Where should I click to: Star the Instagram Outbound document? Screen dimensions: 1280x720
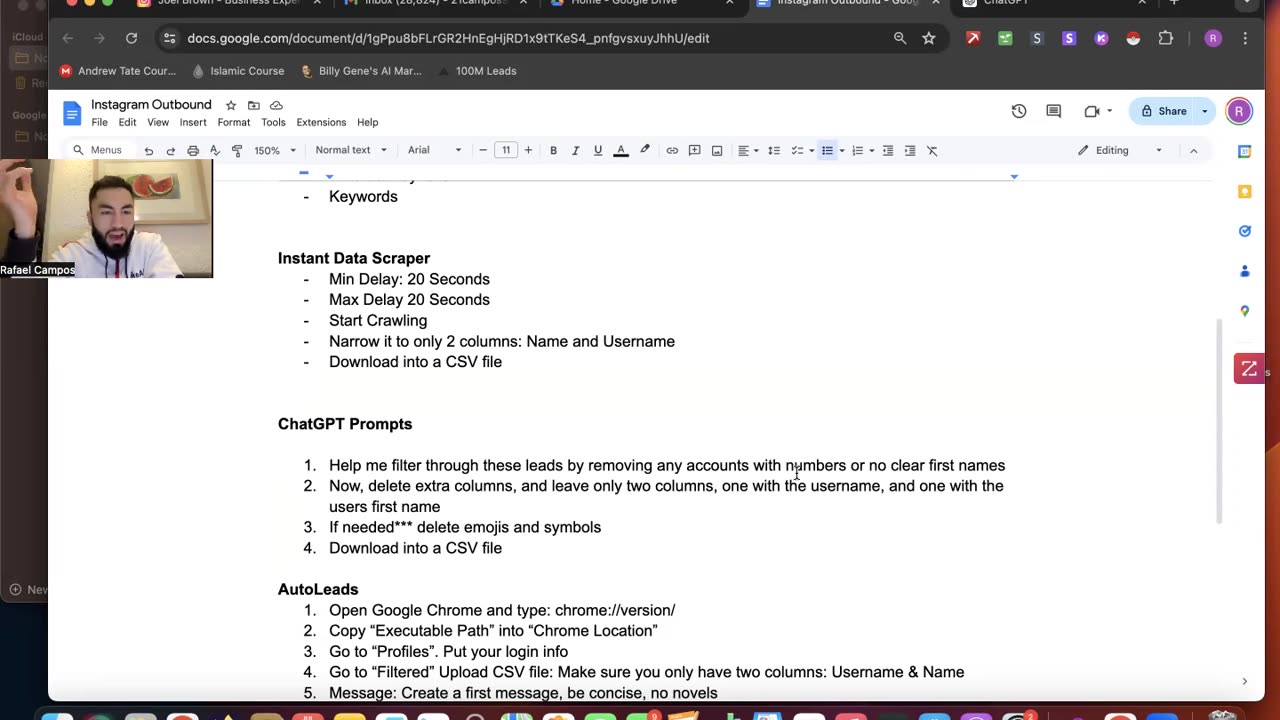[x=231, y=105]
